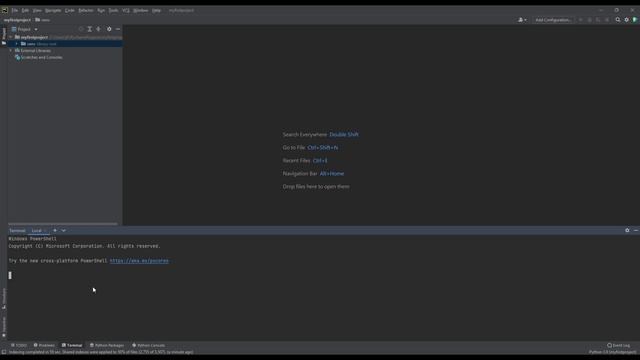640x360 pixels.
Task: Toggle the Favorites sidebar tab
Action: pos(4,328)
